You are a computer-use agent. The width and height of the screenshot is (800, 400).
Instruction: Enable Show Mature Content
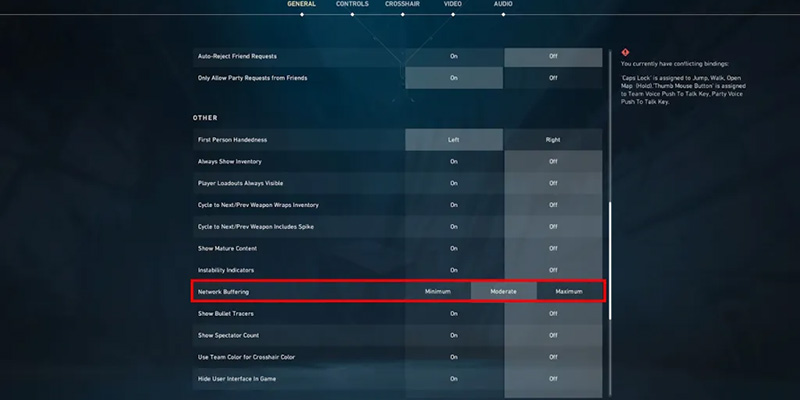point(454,248)
